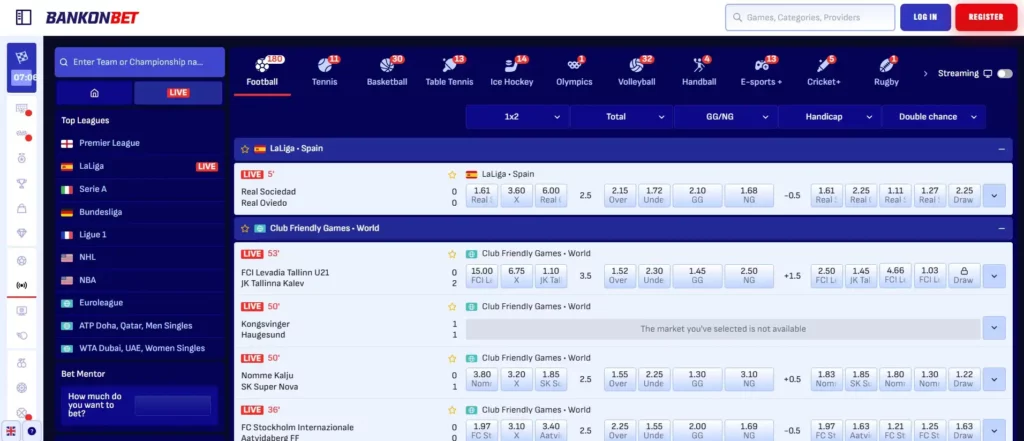The height and width of the screenshot is (441, 1024).
Task: Bet 2.50 NG on FCI Levadia match
Action: point(748,275)
